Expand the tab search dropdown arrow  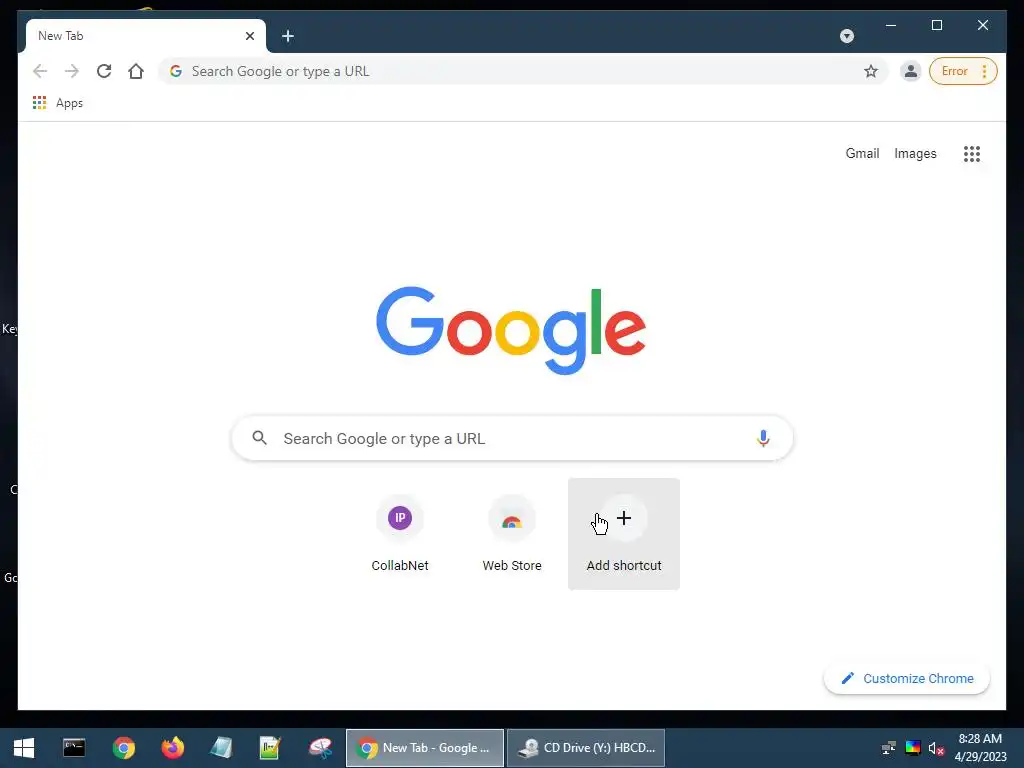pyautogui.click(x=847, y=36)
